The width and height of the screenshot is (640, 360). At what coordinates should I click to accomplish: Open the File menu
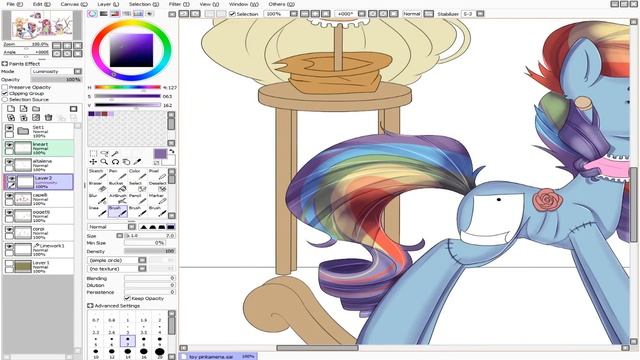pos(15,4)
